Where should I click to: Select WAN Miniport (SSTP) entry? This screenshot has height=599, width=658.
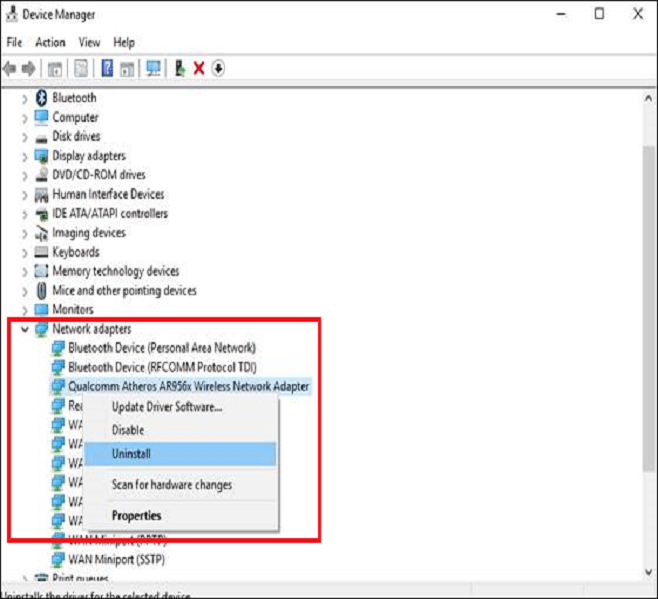tap(116, 560)
